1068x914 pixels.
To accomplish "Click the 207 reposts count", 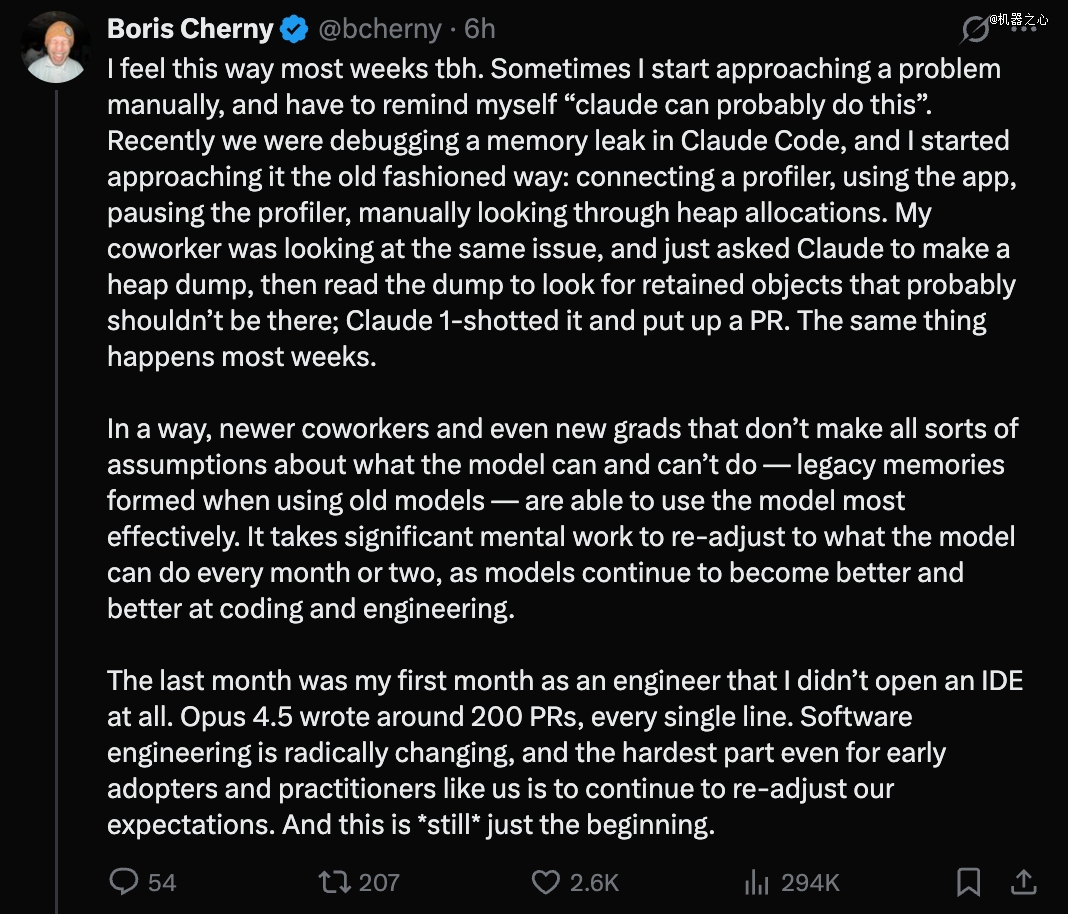I will [379, 882].
